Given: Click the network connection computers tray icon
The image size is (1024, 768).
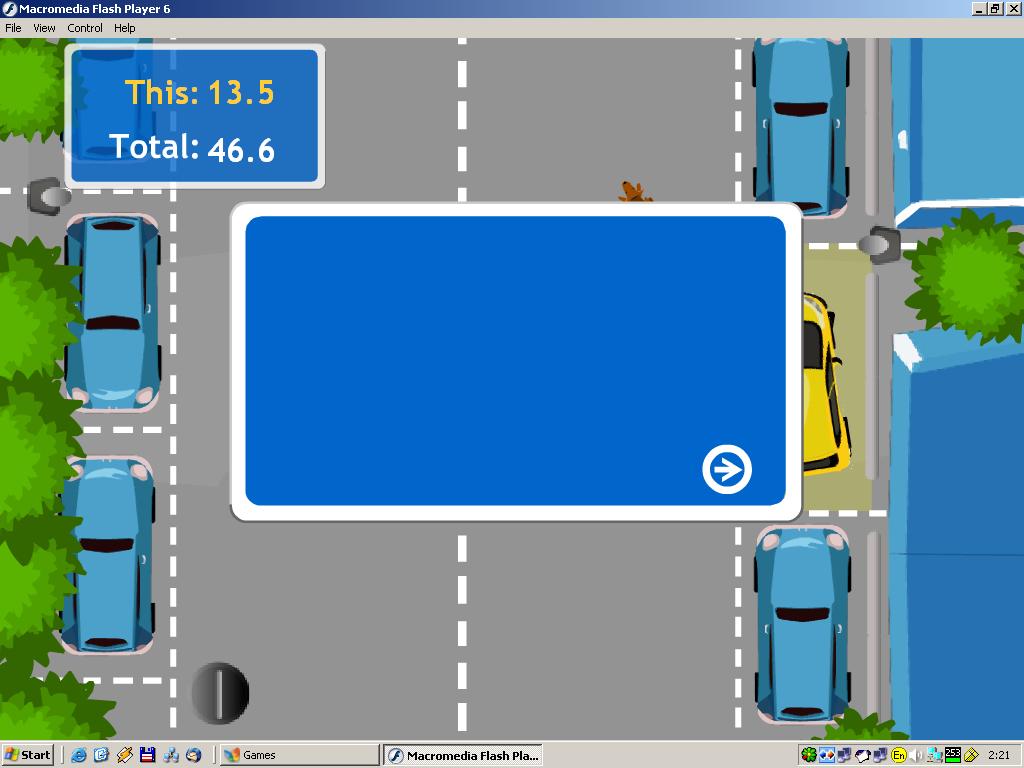Looking at the screenshot, I should point(935,755).
